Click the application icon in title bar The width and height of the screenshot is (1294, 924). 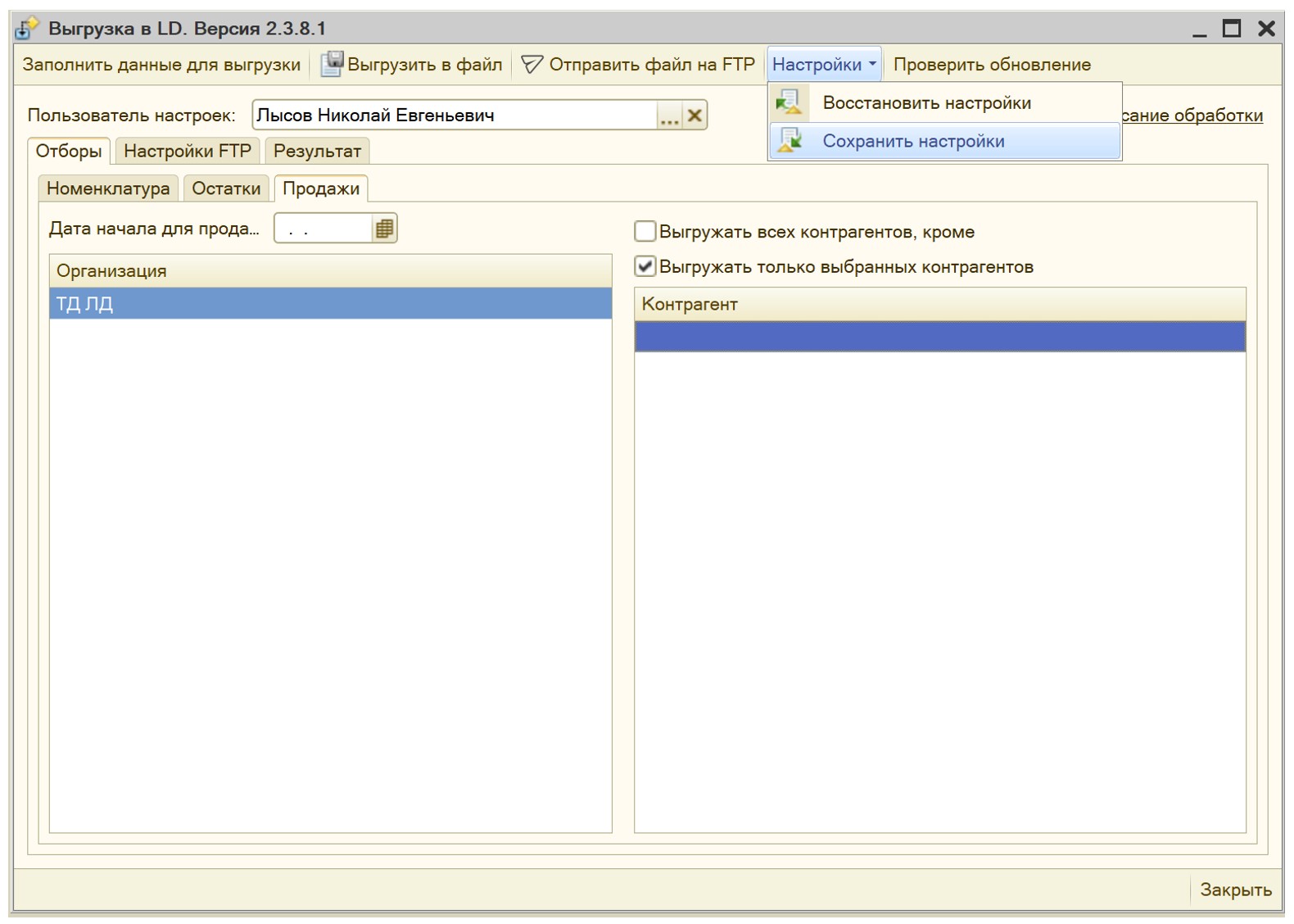point(26,29)
